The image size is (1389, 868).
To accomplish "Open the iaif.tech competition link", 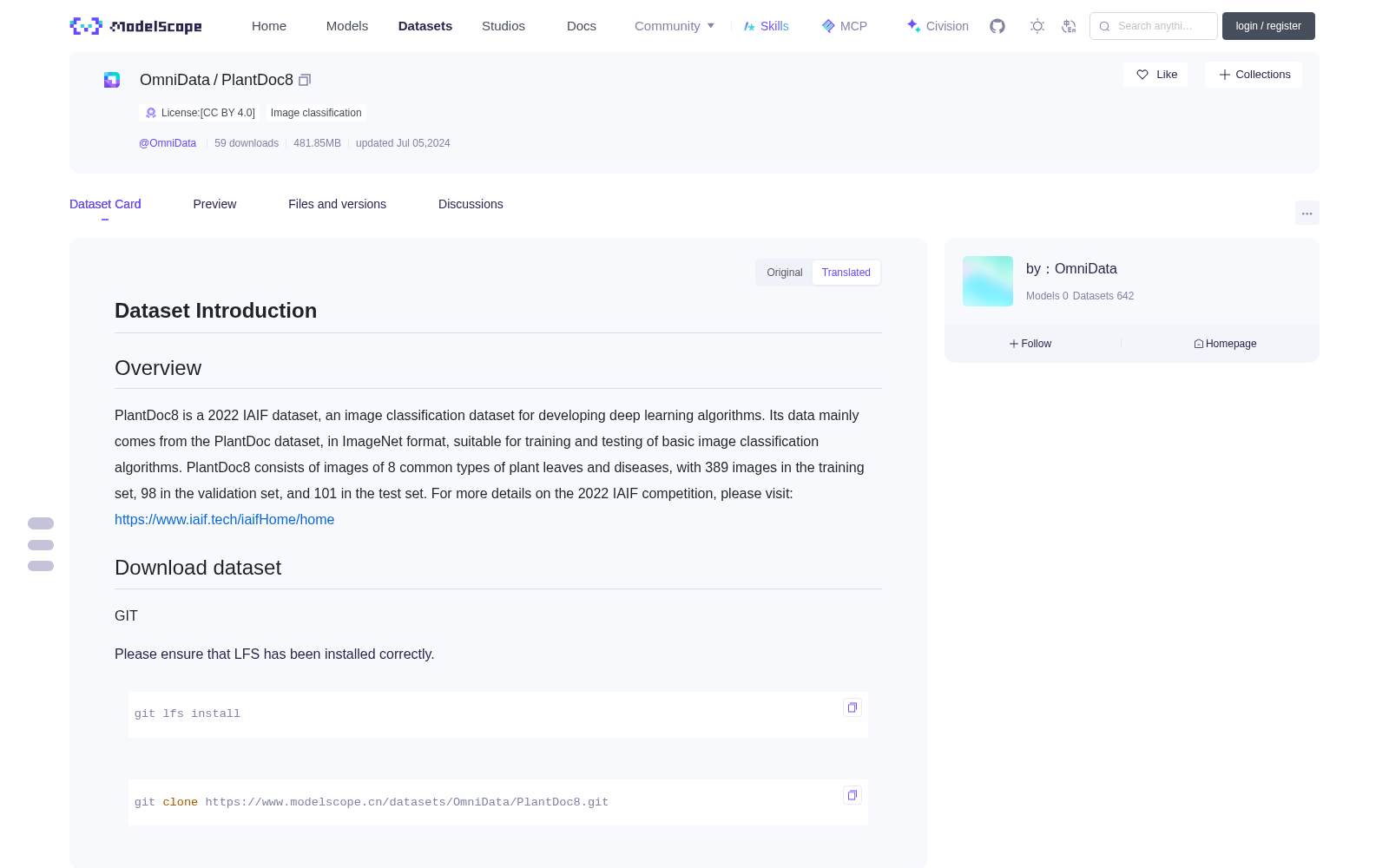I will click(224, 520).
